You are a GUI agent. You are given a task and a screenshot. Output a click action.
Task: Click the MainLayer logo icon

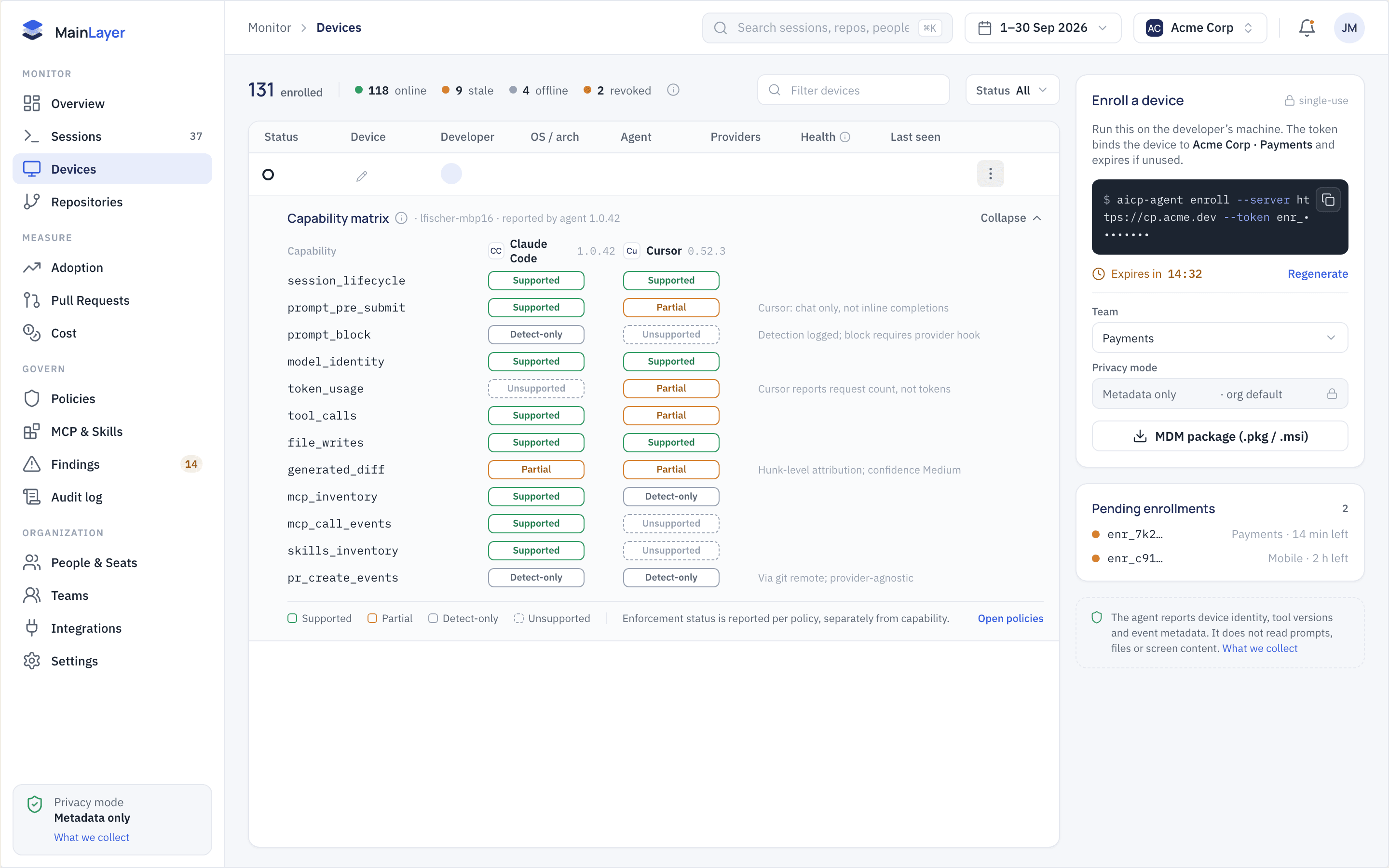[x=33, y=30]
